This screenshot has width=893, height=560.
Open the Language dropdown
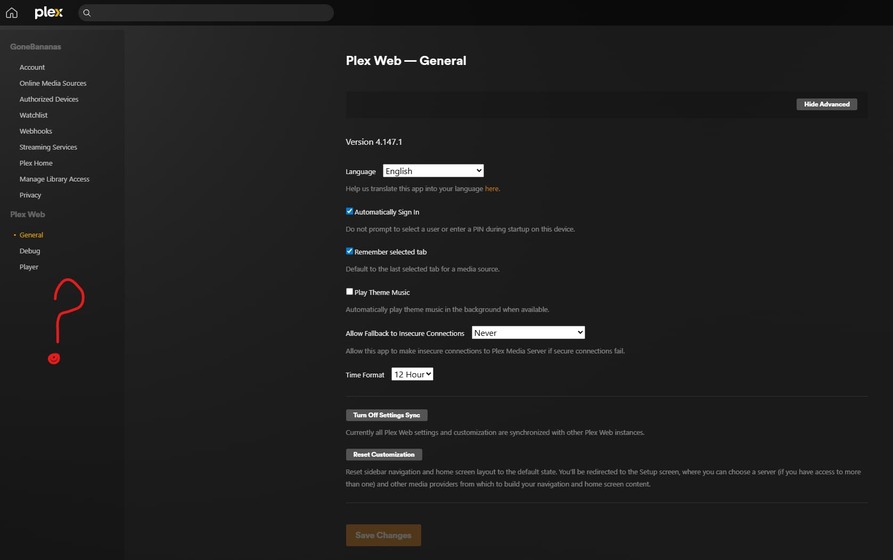433,171
